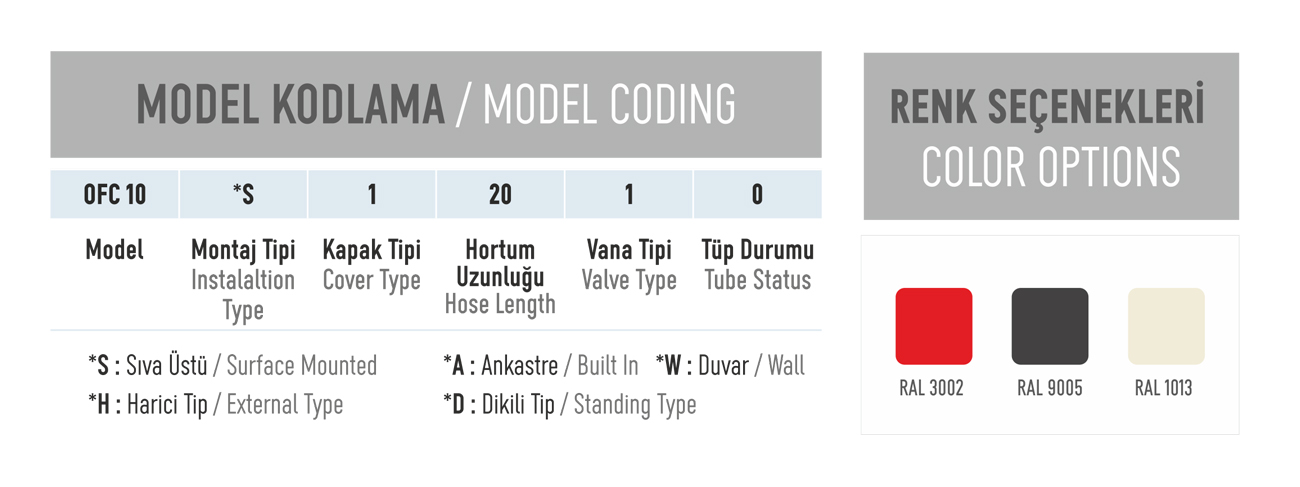Click the Harici Tip External Type legend

[x=216, y=405]
